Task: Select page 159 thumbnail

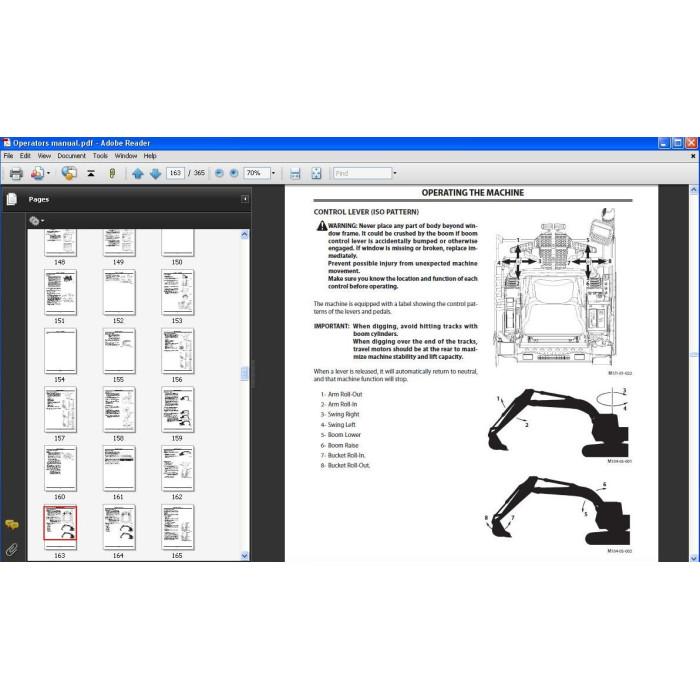Action: click(177, 410)
